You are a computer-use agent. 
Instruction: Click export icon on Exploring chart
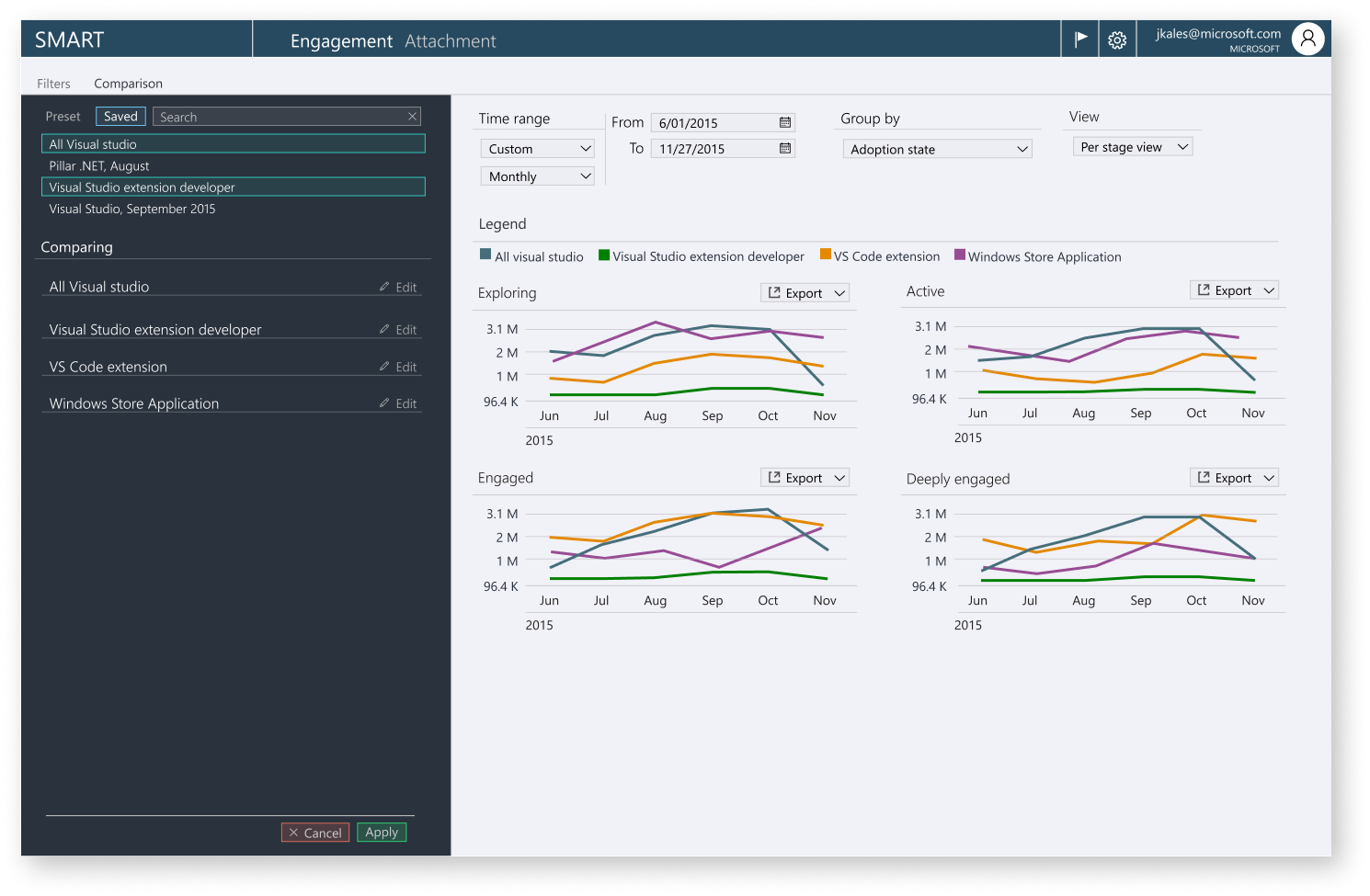pos(774,292)
